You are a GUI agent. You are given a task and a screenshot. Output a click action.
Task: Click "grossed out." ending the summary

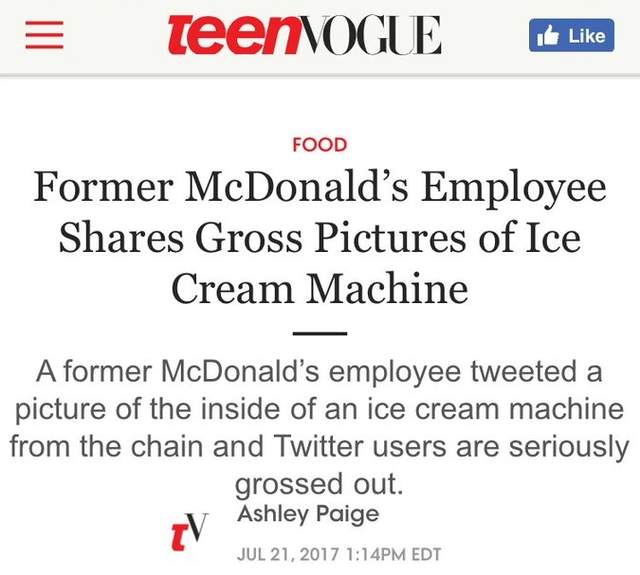tap(319, 483)
